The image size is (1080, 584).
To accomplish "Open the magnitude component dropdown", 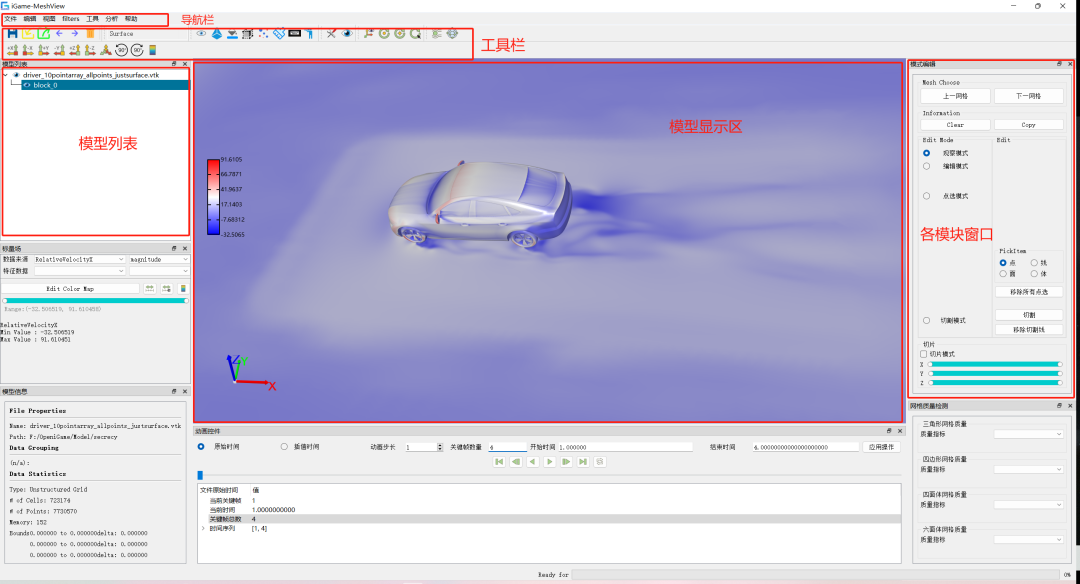I will (158, 259).
